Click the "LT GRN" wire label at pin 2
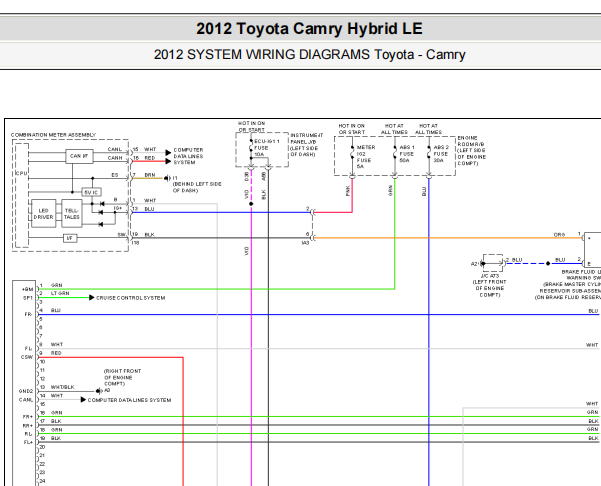This screenshot has height=486, width=601. (60, 293)
